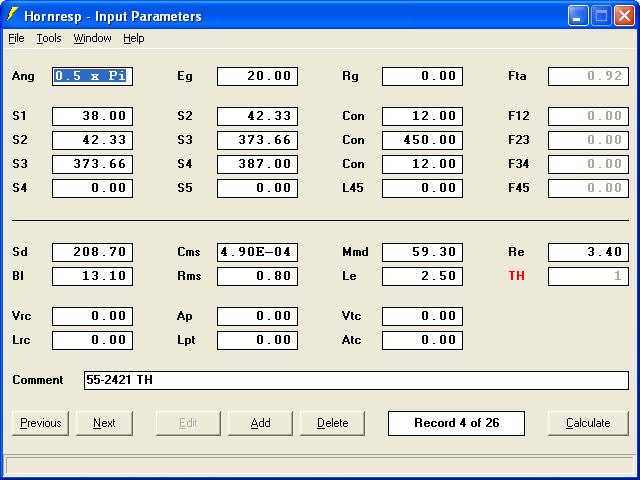
Task: Click the F23 field
Action: click(588, 140)
